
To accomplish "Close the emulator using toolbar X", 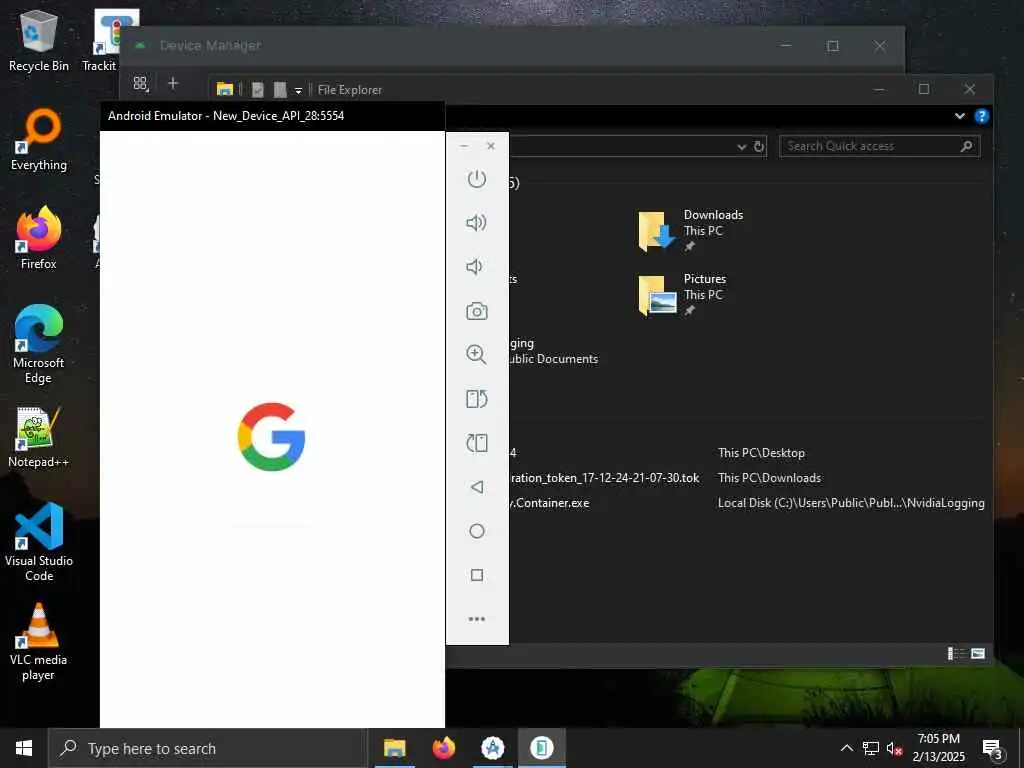I will (491, 146).
